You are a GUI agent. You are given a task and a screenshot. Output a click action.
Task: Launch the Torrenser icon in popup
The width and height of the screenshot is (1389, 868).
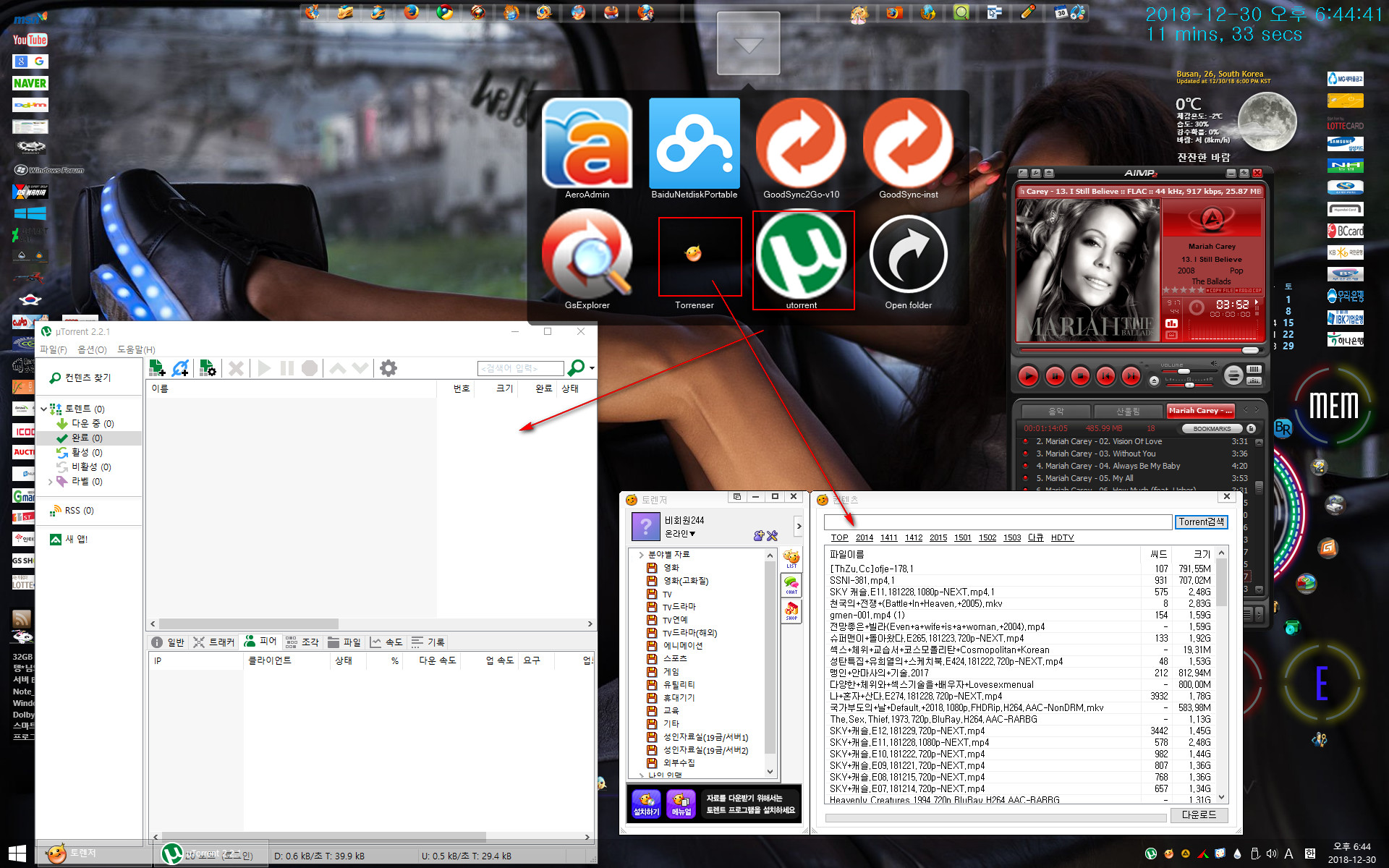694,255
